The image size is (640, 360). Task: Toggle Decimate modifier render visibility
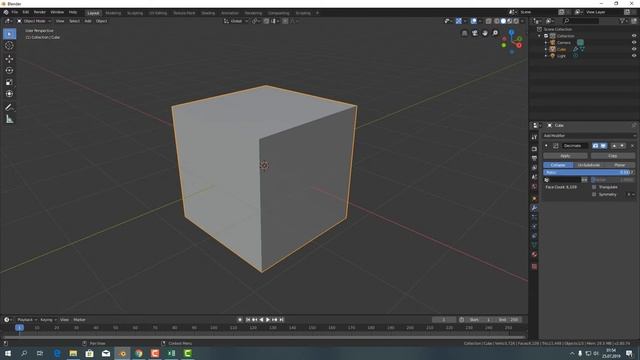point(596,146)
